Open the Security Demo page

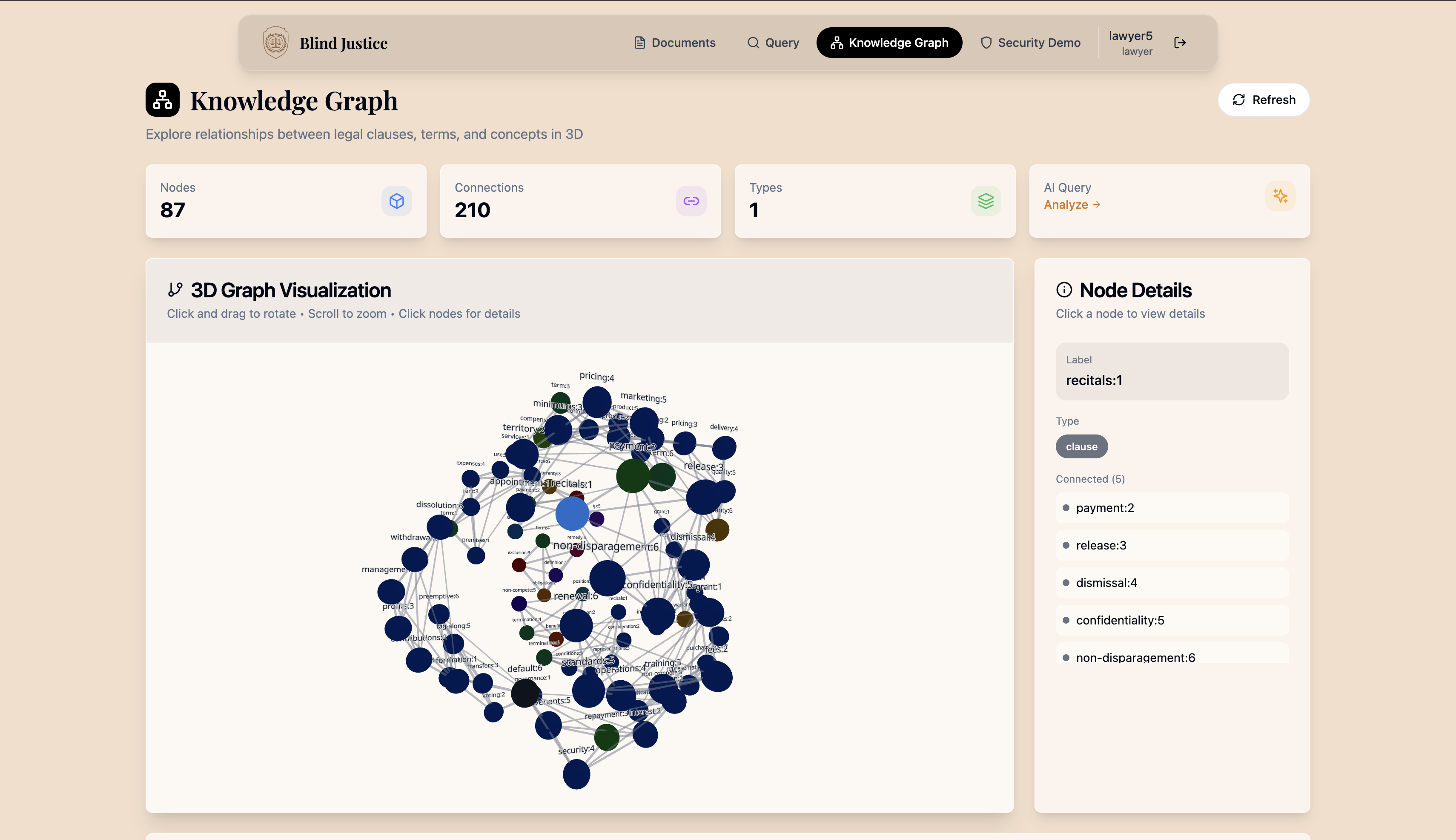1030,43
